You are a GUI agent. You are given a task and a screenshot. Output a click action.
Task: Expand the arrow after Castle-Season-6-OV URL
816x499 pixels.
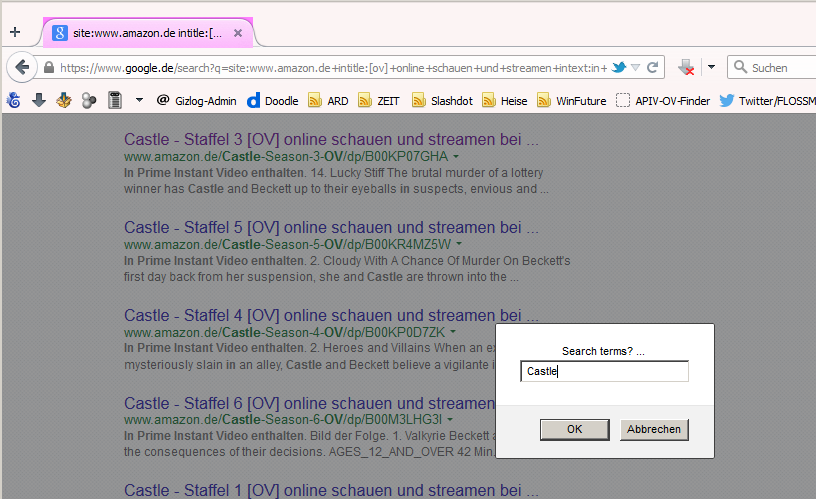450,419
